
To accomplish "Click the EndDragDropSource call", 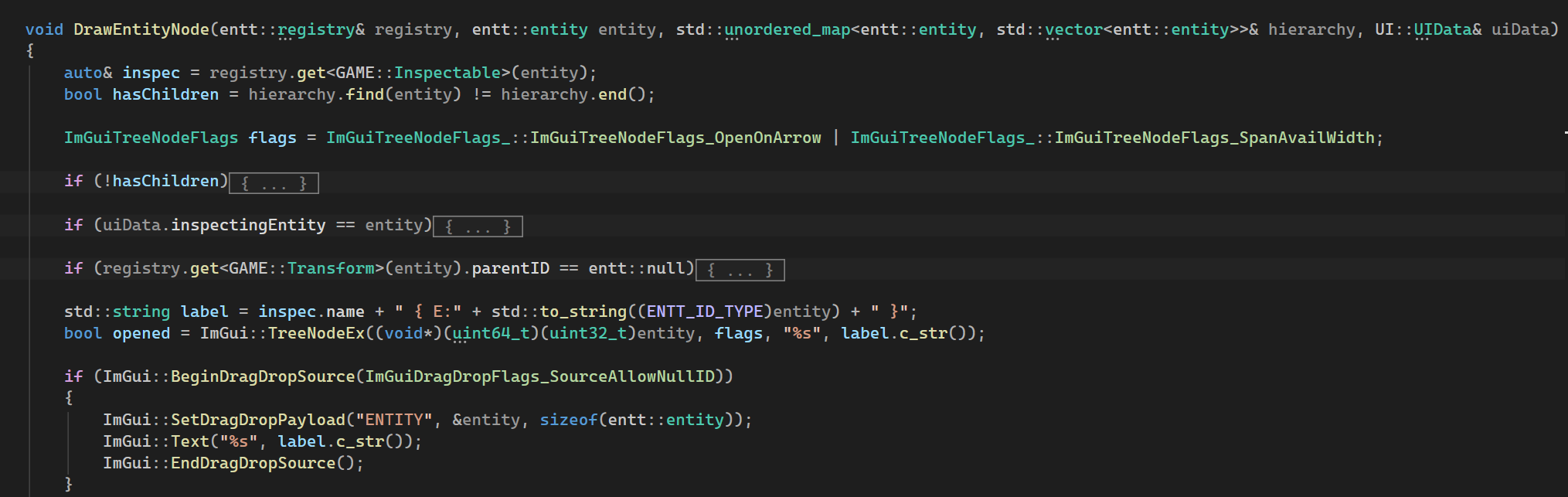I will [253, 463].
